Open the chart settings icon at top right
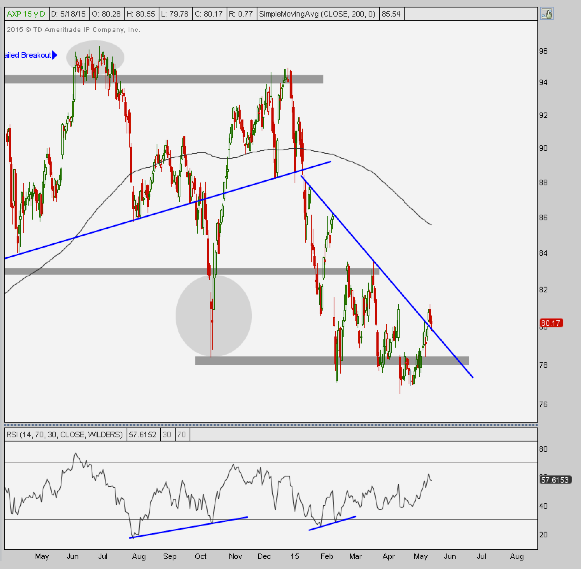 click(x=547, y=14)
